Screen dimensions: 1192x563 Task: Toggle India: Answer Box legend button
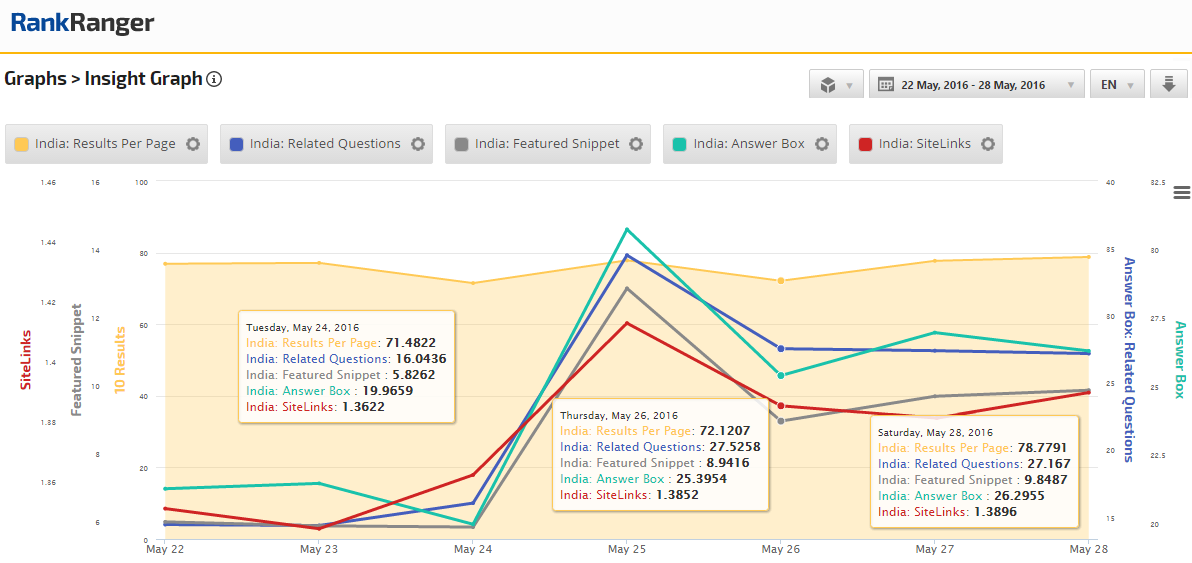(x=748, y=144)
